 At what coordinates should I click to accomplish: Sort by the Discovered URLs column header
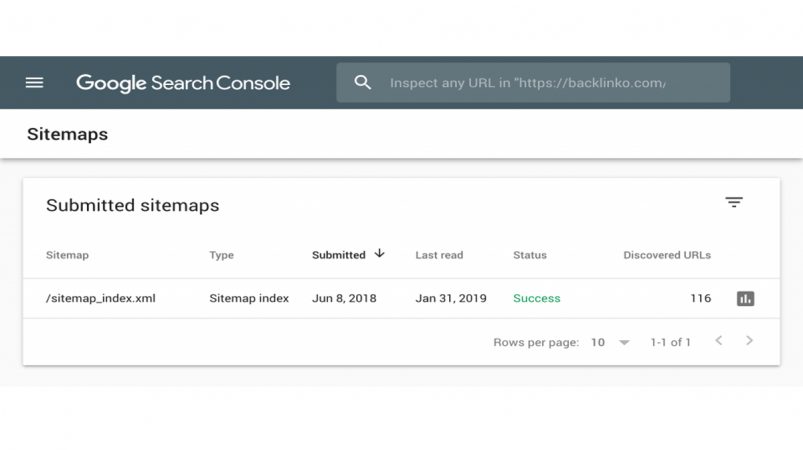point(667,255)
